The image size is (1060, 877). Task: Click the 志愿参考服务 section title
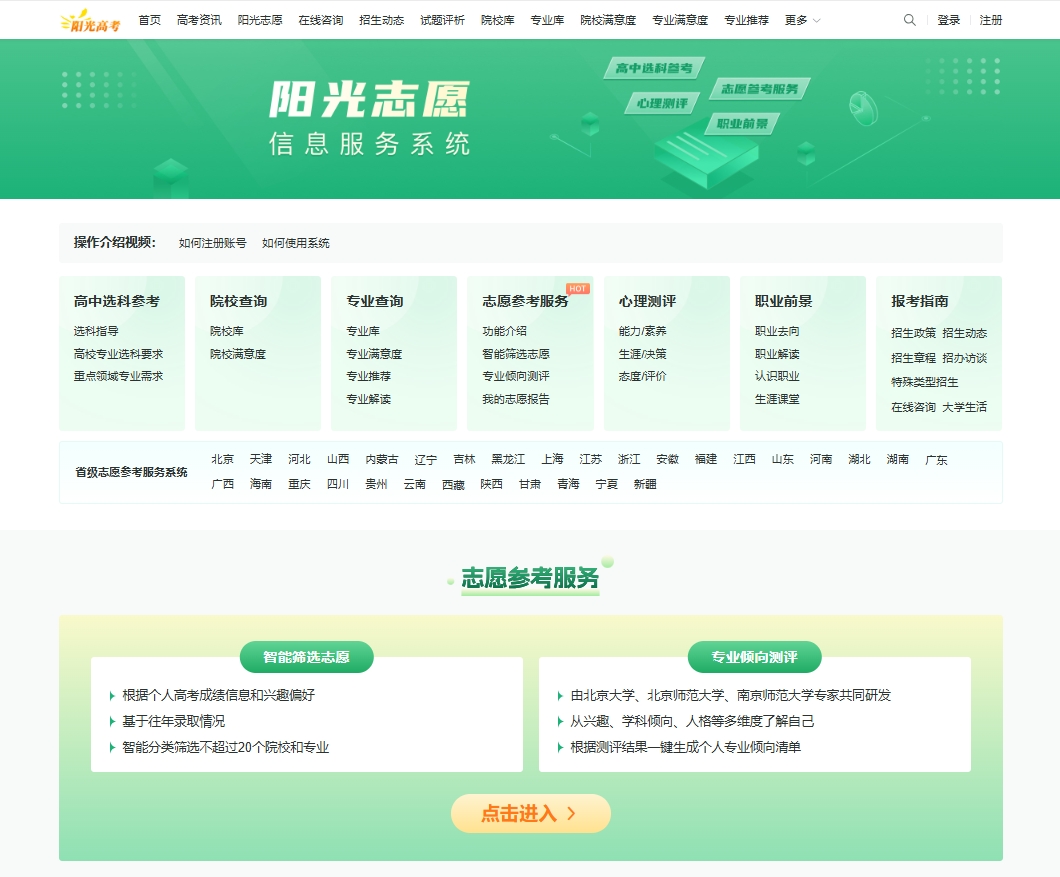coord(531,578)
